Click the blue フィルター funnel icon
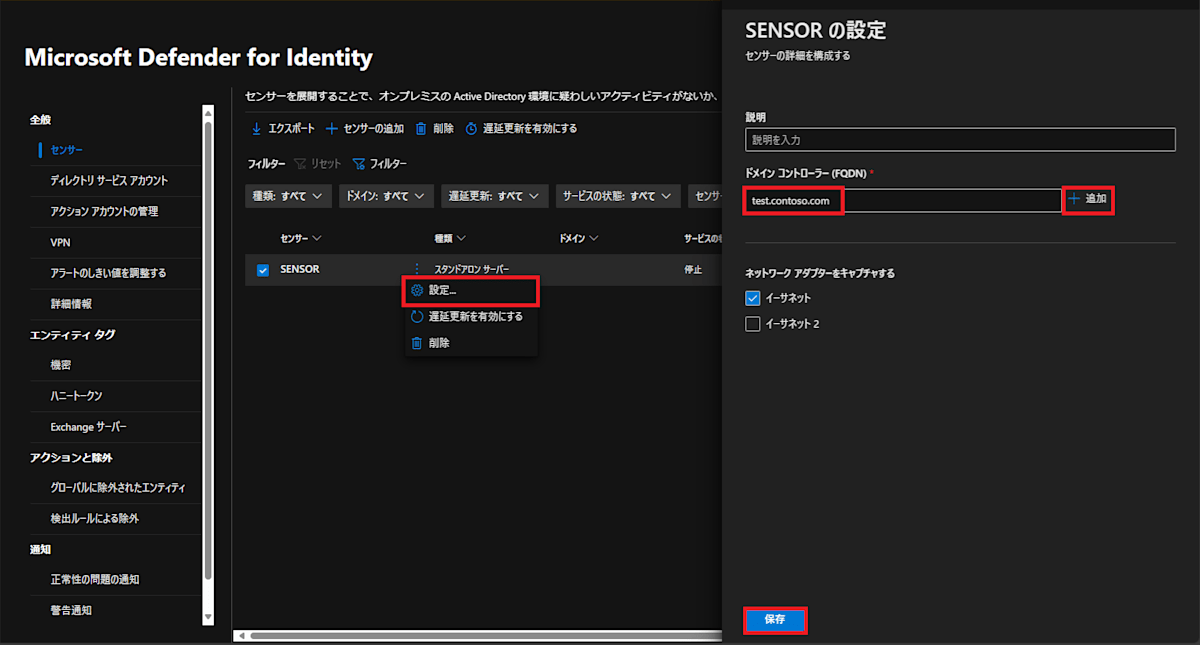The height and width of the screenshot is (645, 1200). [359, 164]
